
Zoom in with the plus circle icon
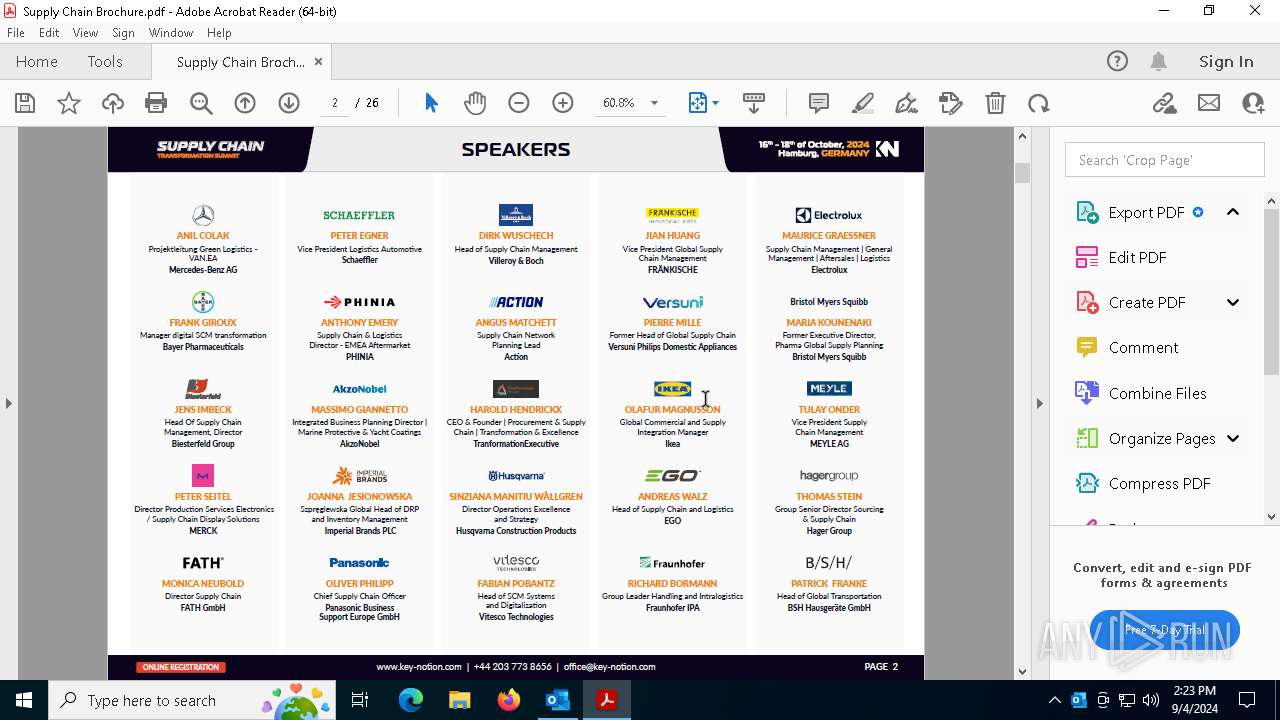(563, 103)
